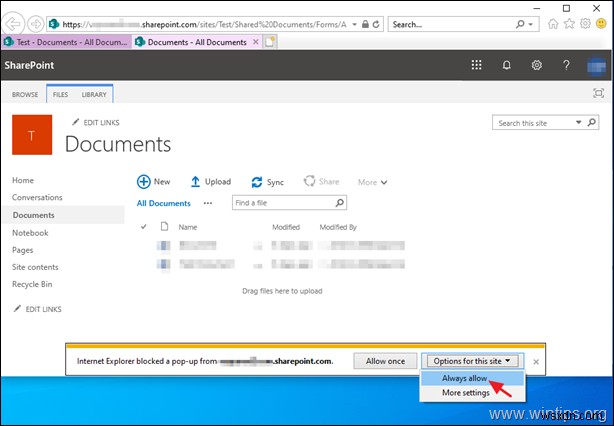Sort by the Modified By column header
The width and height of the screenshot is (614, 426).
click(x=338, y=227)
